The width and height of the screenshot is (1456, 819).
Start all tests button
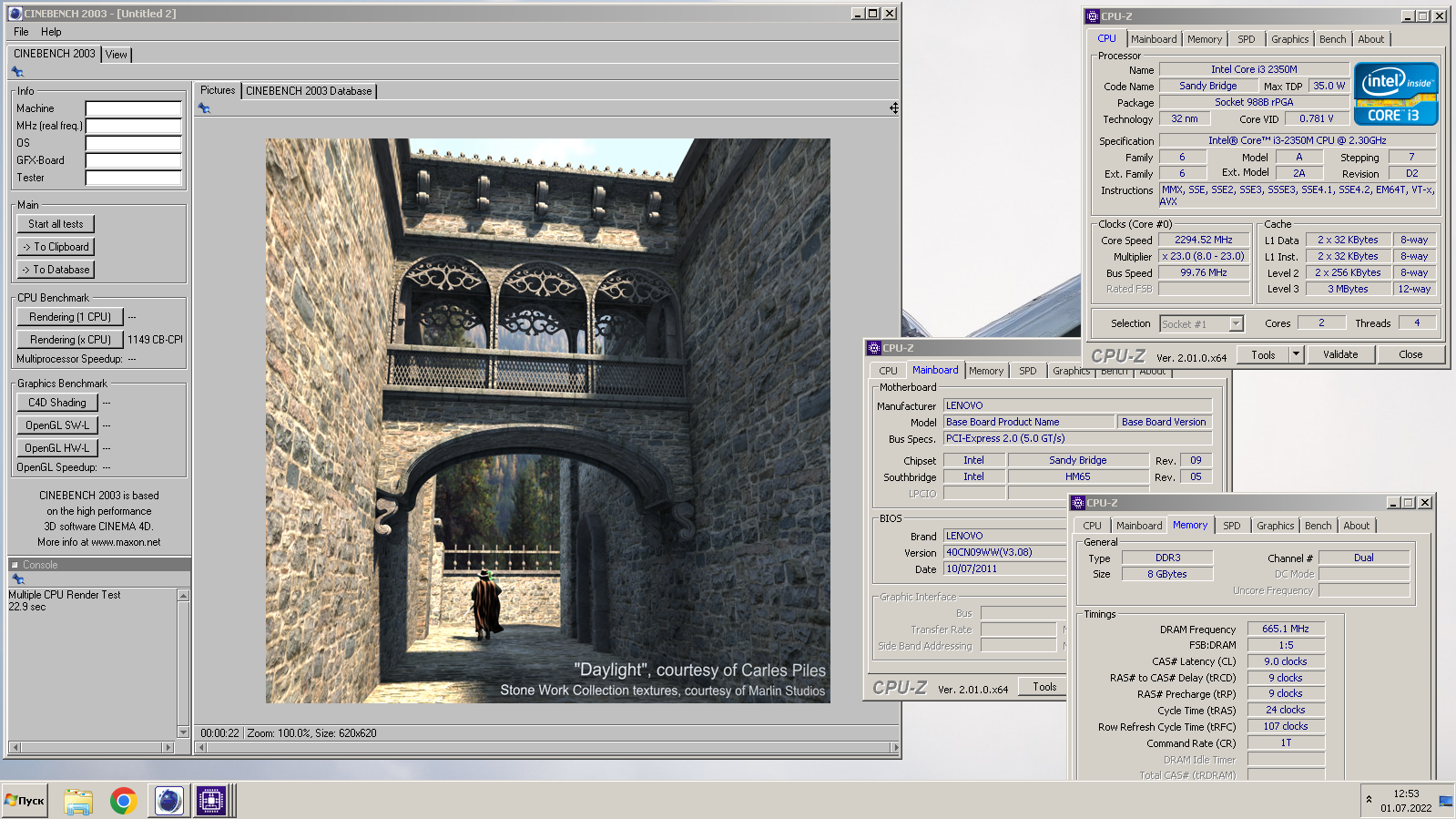click(x=56, y=224)
